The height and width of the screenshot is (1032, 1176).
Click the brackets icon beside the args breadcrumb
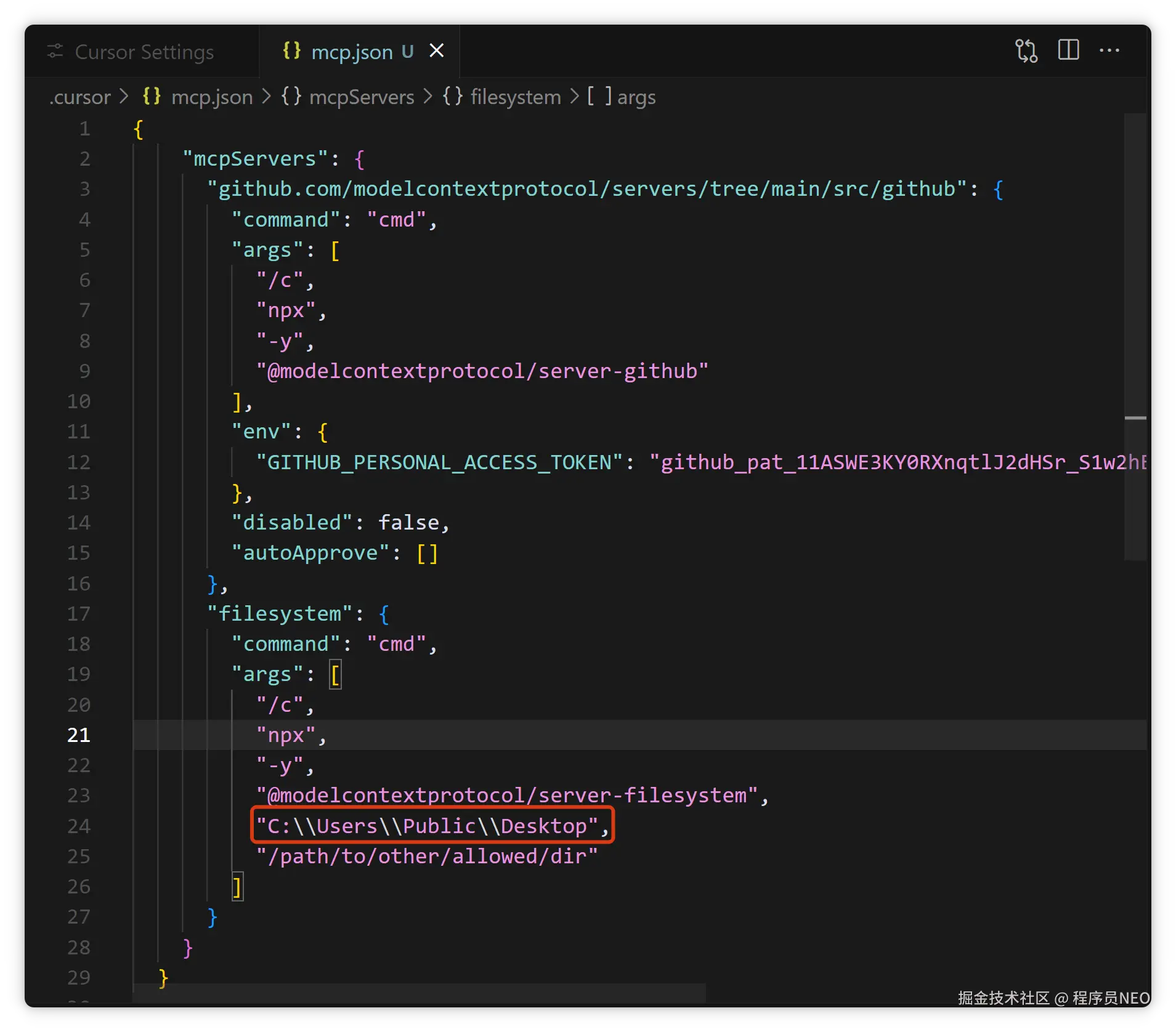599,96
